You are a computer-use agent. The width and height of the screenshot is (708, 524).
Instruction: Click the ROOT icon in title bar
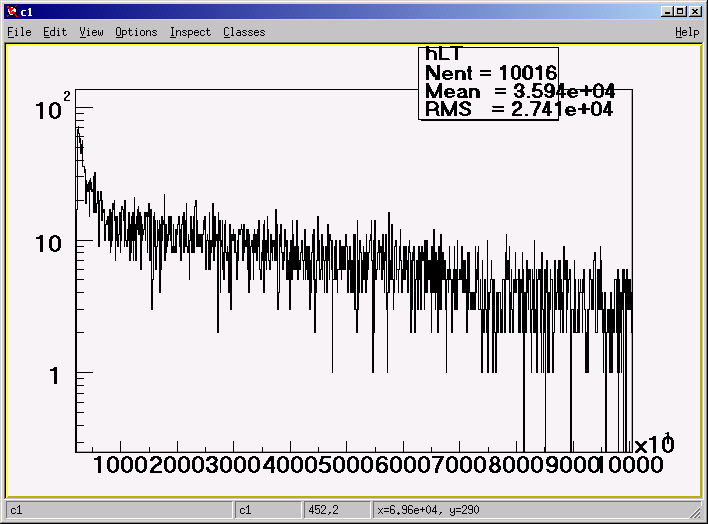(12, 11)
